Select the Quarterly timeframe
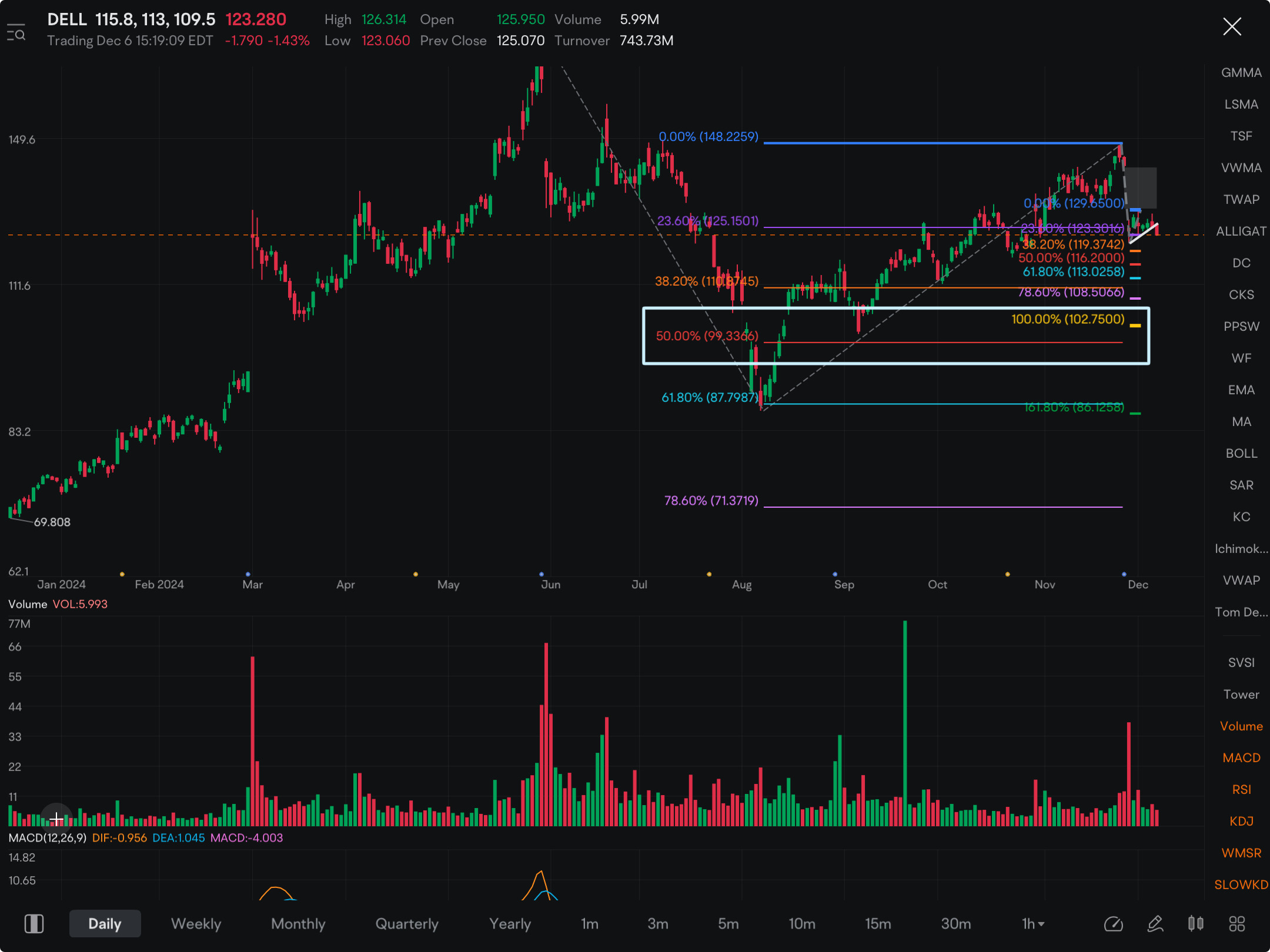 point(407,924)
